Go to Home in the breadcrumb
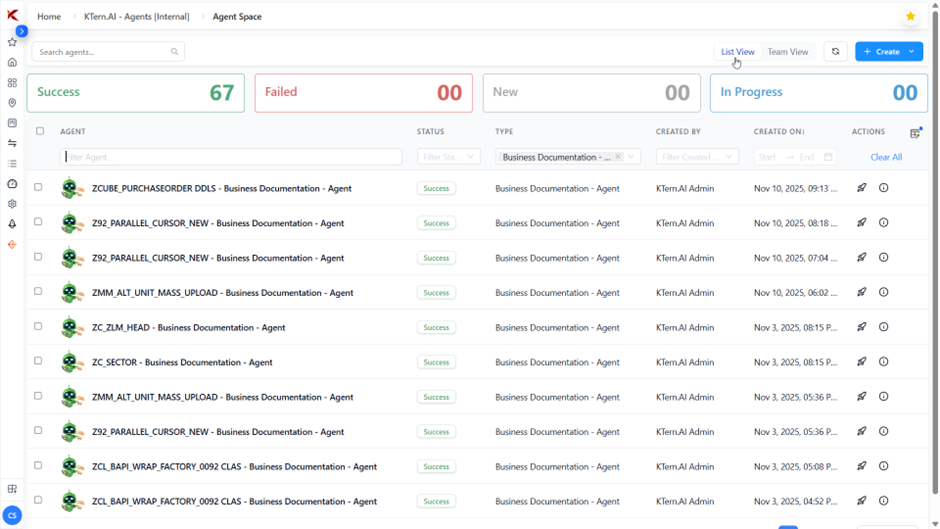940x529 pixels. (49, 17)
